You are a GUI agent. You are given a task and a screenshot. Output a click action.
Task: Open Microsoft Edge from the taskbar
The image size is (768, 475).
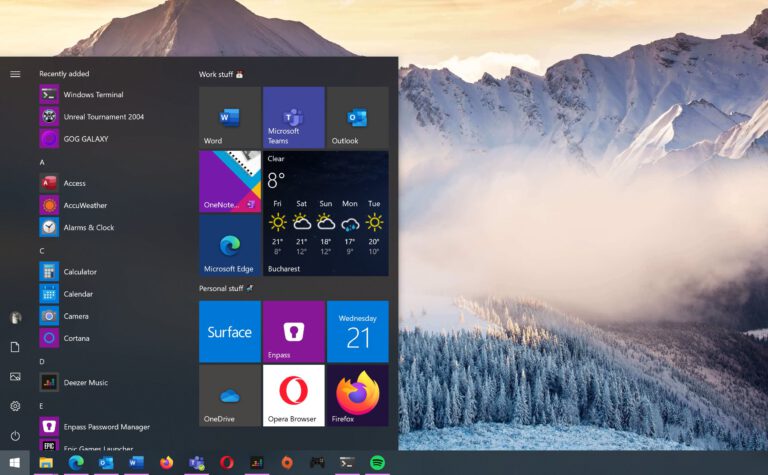[x=76, y=463]
